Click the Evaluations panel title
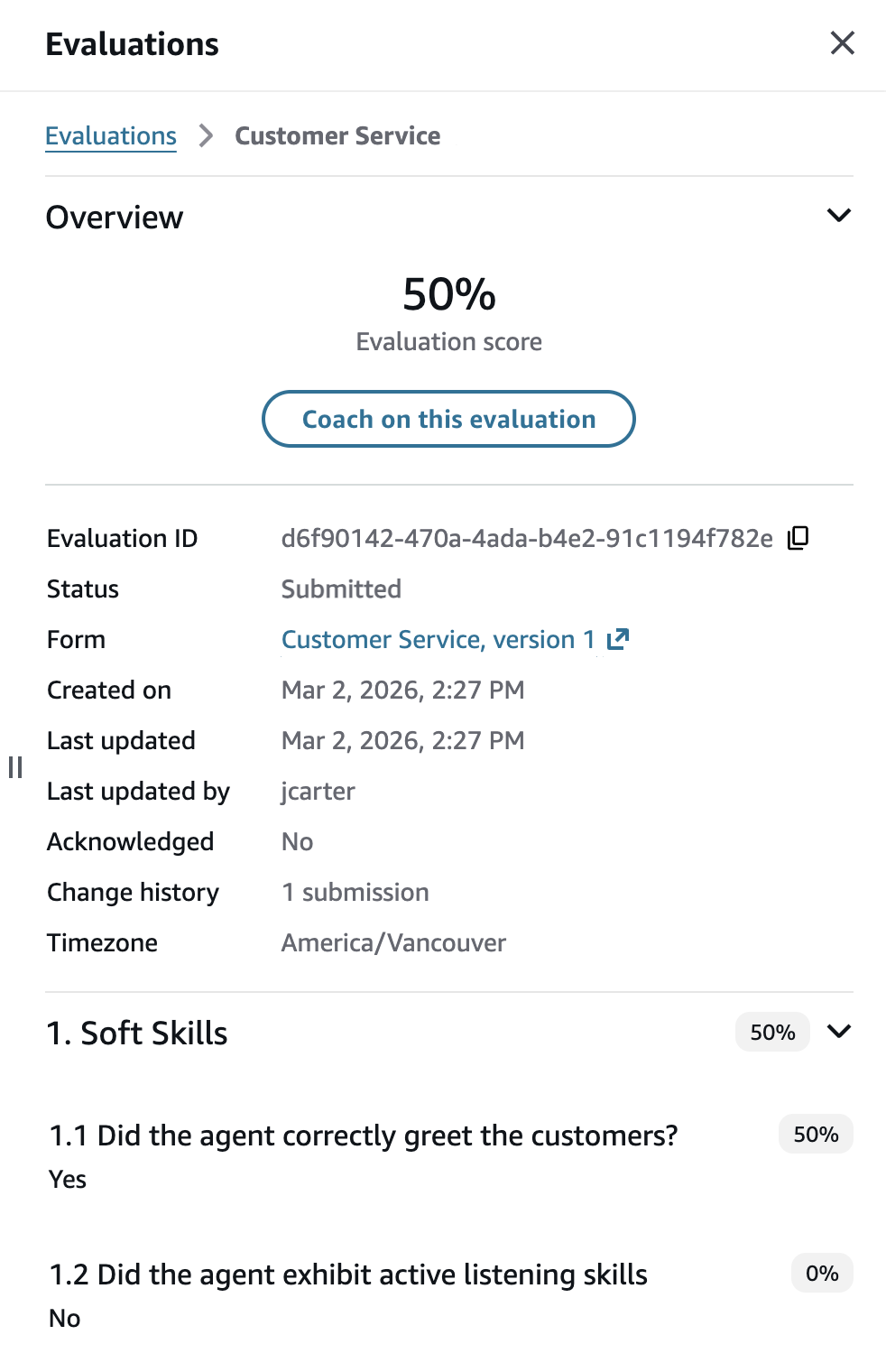This screenshot has height=1372, width=886. pos(132,43)
